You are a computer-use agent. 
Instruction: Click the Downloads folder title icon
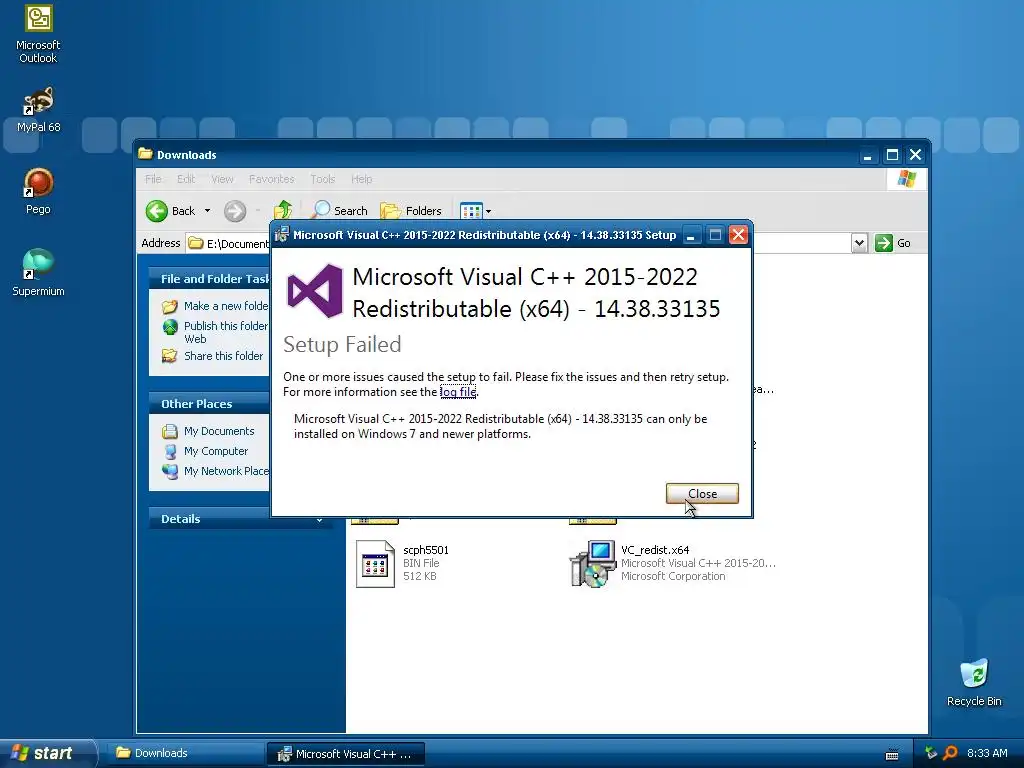coord(145,154)
